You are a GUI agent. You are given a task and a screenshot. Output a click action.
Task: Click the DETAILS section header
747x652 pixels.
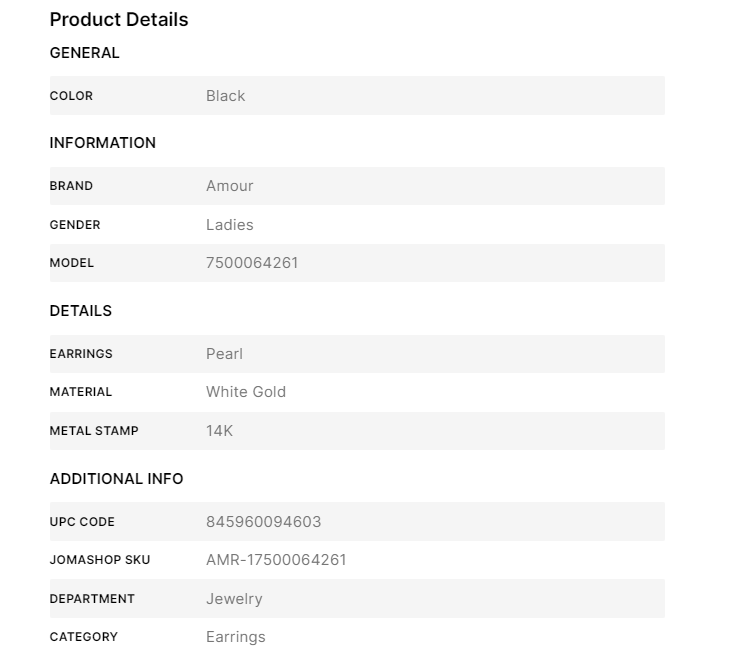pos(80,311)
